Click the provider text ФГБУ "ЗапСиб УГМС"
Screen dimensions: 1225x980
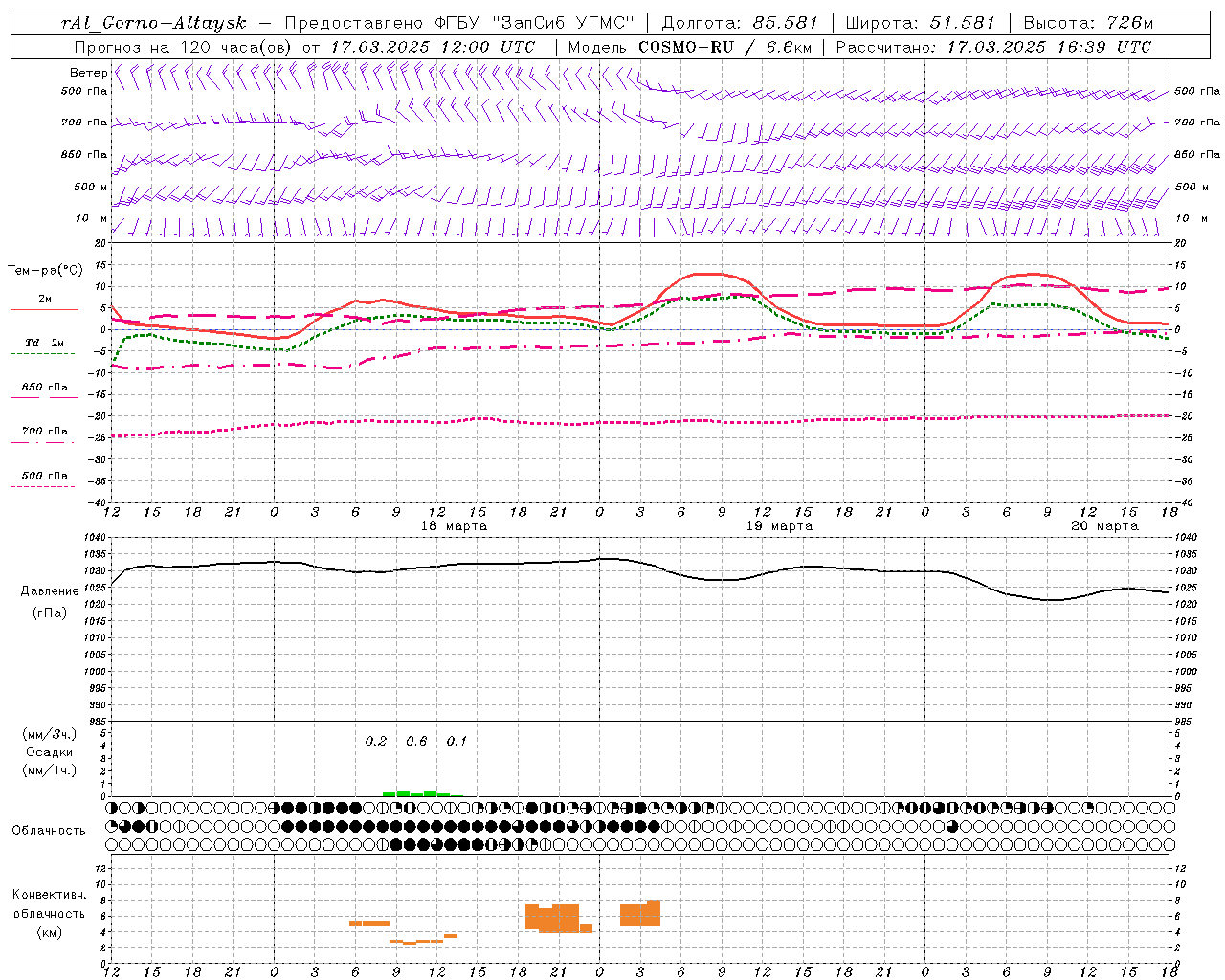click(536, 23)
